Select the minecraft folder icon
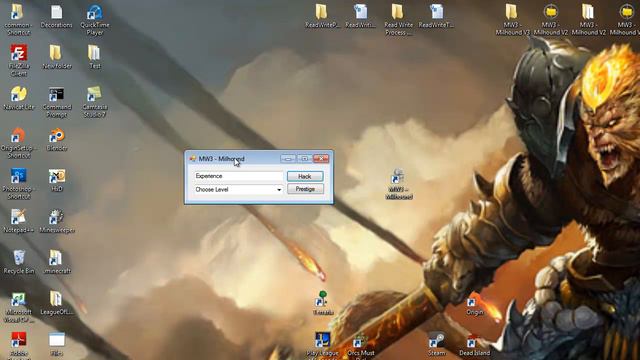The image size is (640, 360). pyautogui.click(x=57, y=262)
